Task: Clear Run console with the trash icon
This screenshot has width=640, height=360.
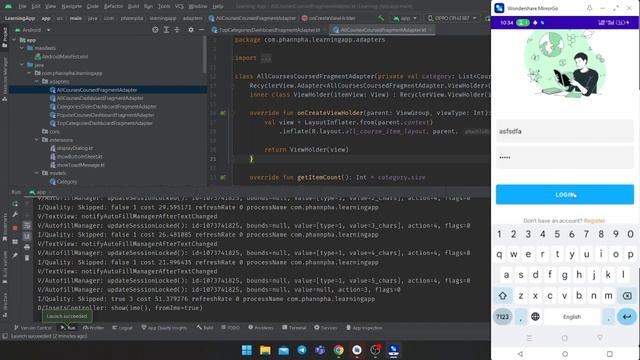Action: [27, 258]
